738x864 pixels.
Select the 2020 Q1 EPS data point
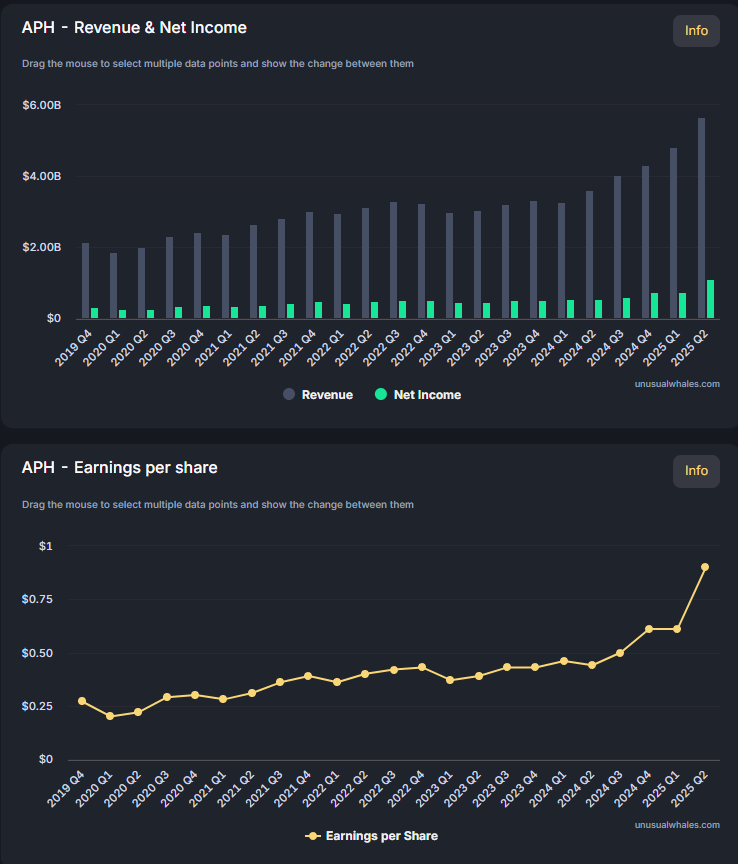pos(110,716)
